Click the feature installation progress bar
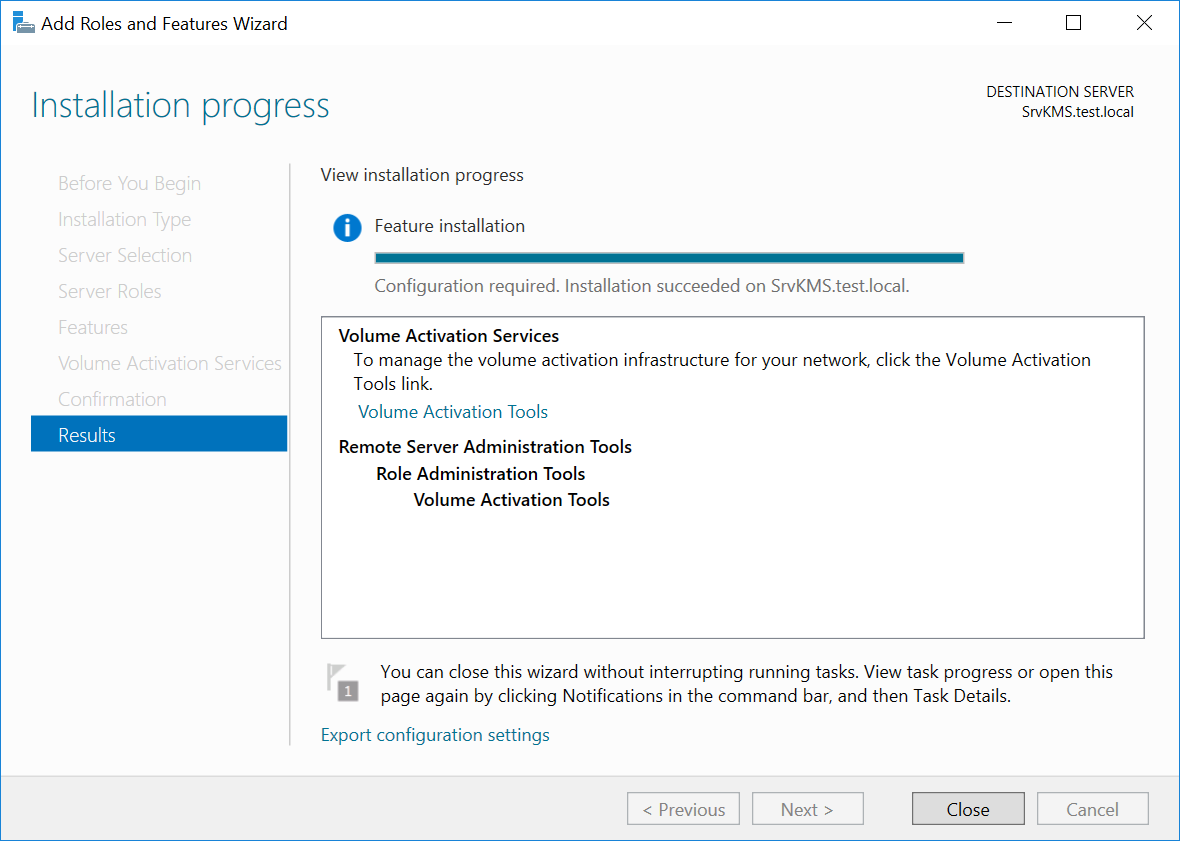The width and height of the screenshot is (1180, 841). click(669, 258)
